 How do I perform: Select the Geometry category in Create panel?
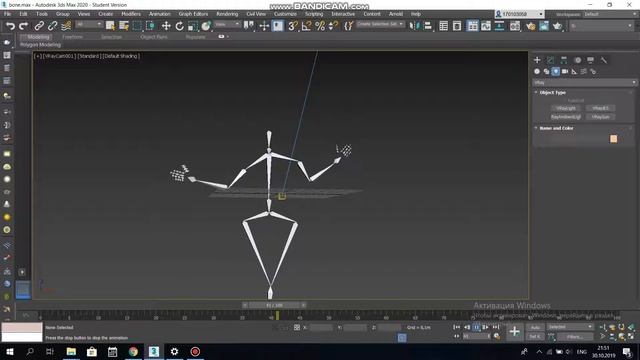tap(537, 71)
